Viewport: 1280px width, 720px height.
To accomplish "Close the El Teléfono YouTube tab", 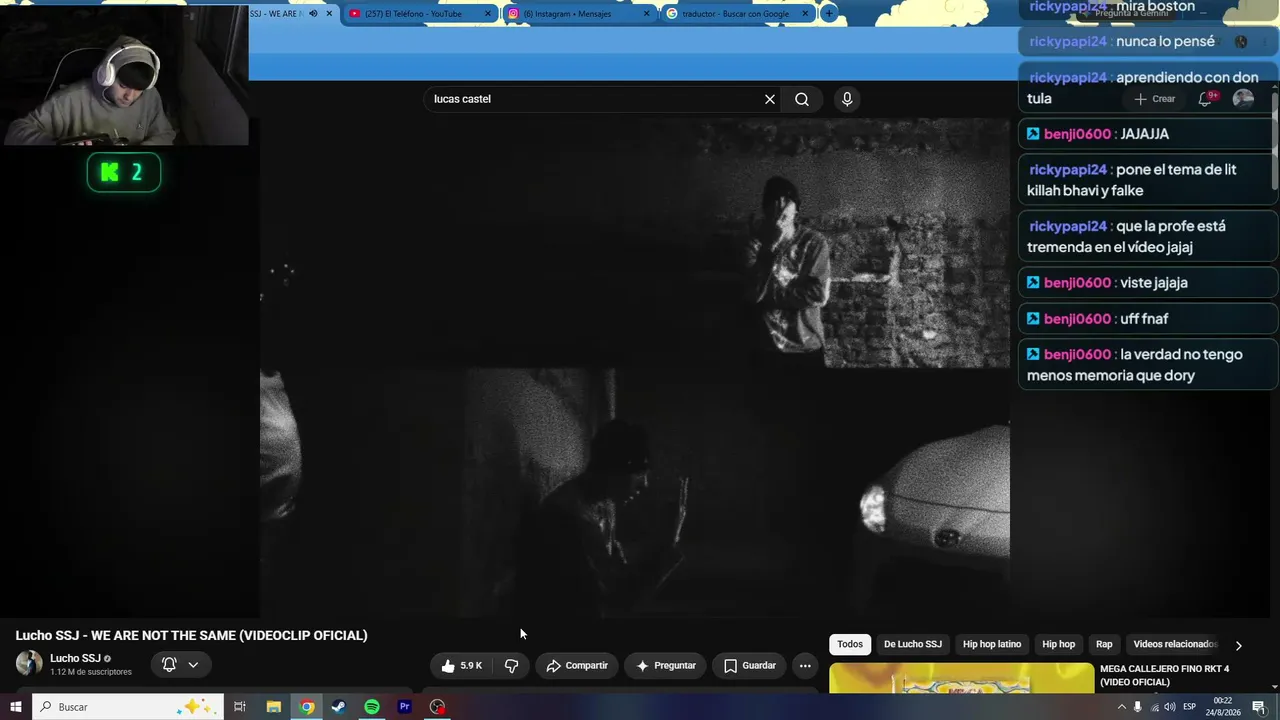I will [488, 14].
